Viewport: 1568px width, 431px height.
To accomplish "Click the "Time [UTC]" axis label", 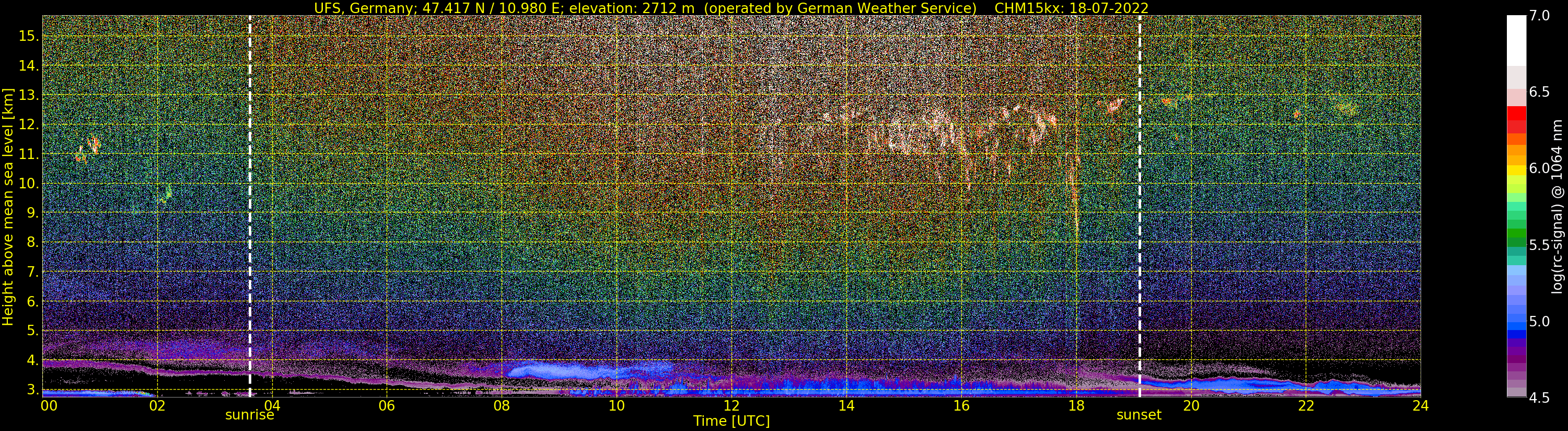I will pyautogui.click(x=731, y=421).
